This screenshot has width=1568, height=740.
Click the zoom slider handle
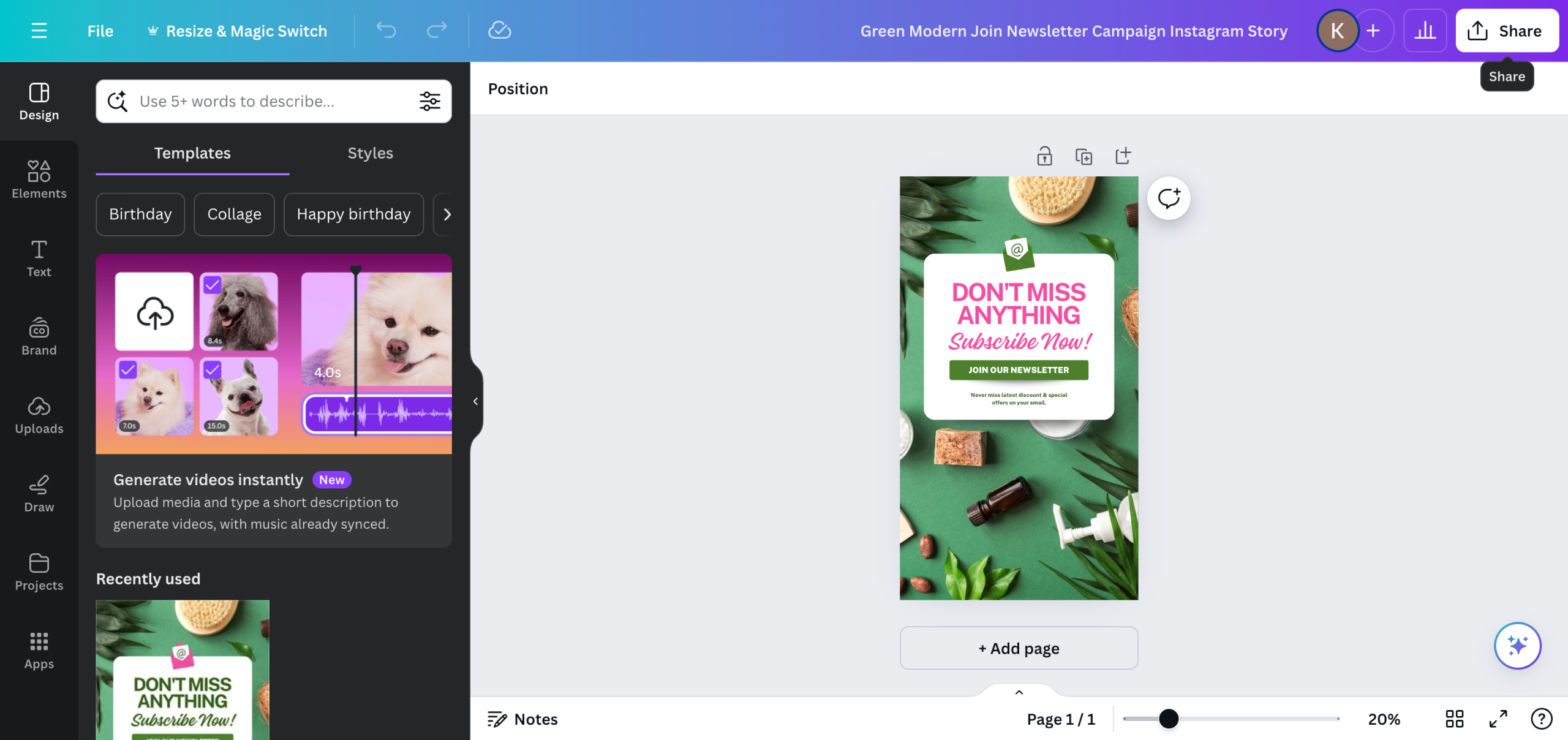coord(1169,719)
